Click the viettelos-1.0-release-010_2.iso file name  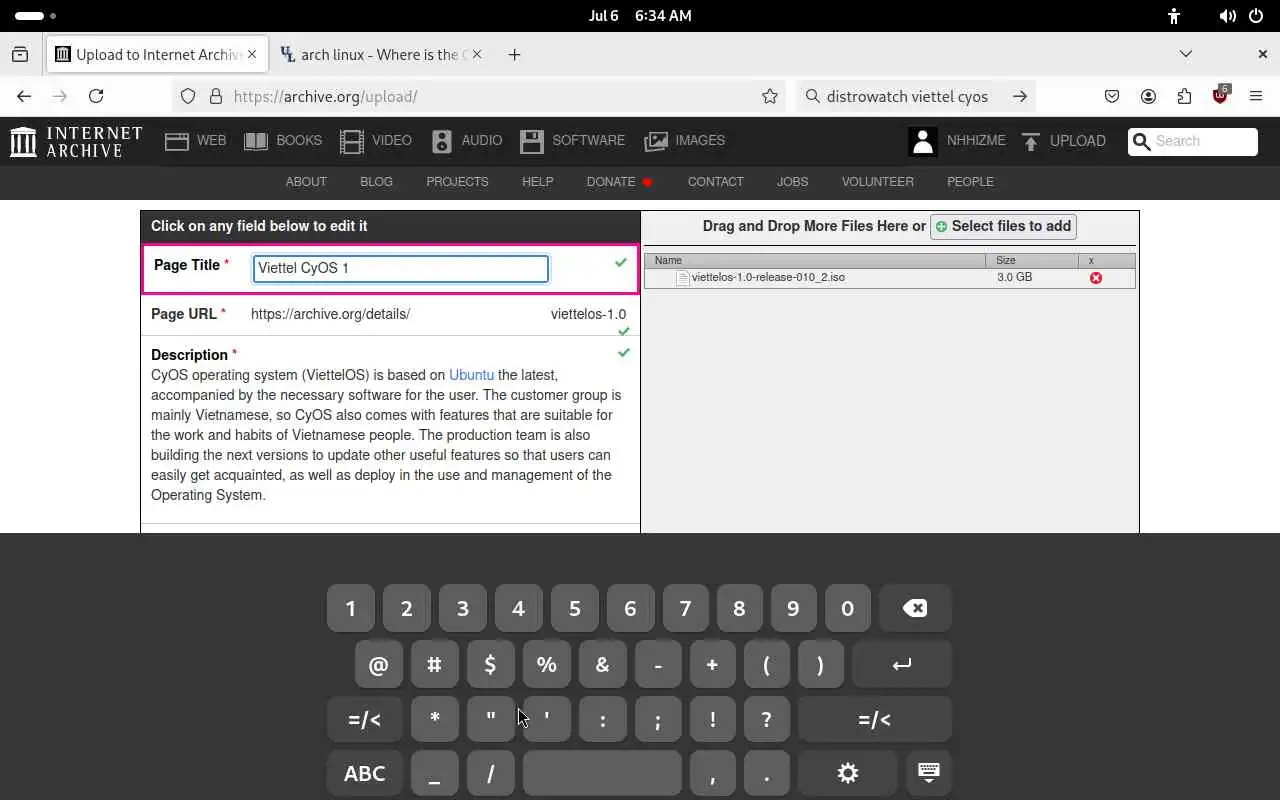768,277
